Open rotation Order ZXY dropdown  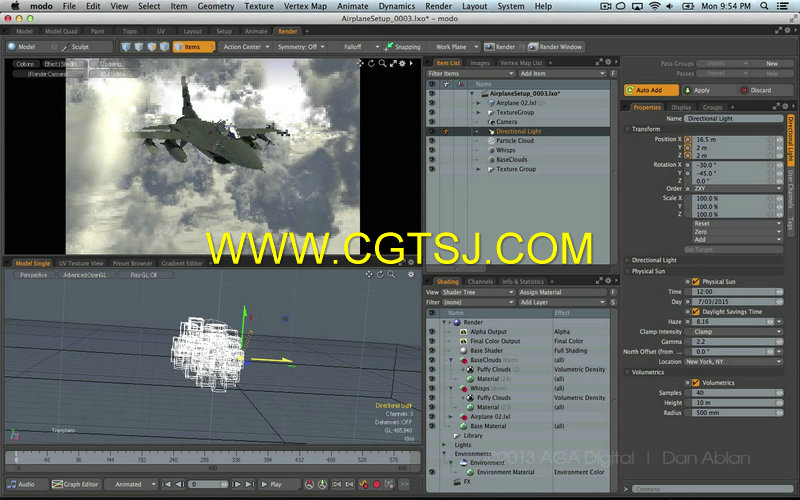[x=737, y=188]
